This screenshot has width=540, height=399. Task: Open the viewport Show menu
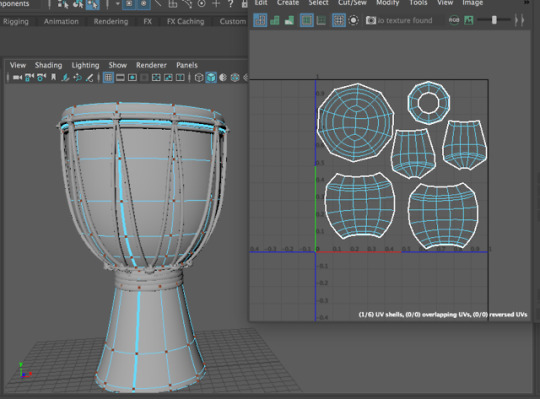click(117, 65)
